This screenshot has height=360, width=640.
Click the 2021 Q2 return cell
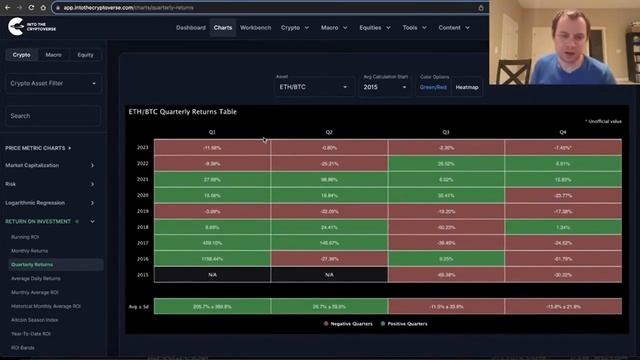329,179
